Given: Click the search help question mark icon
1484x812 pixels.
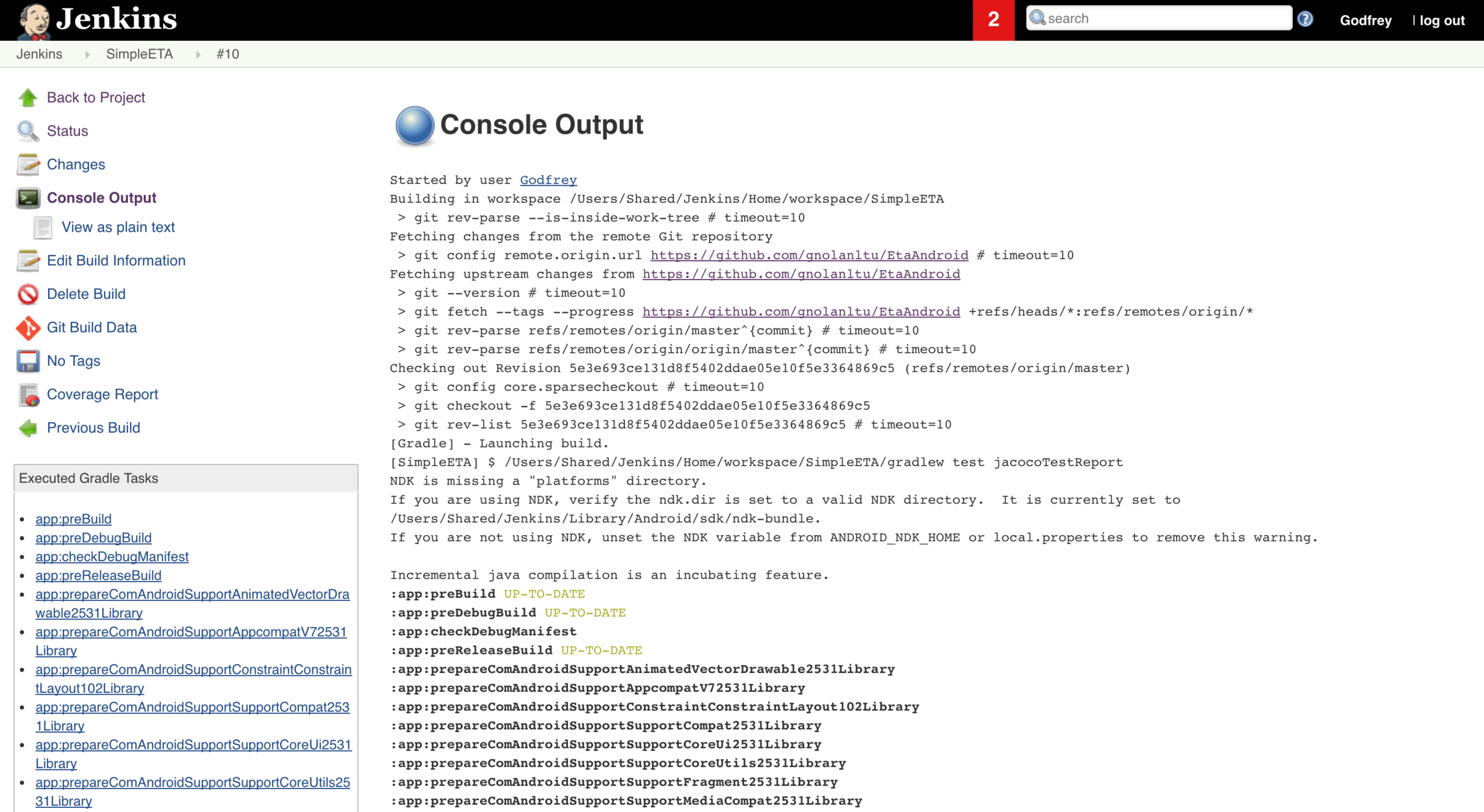Looking at the screenshot, I should pos(1305,19).
